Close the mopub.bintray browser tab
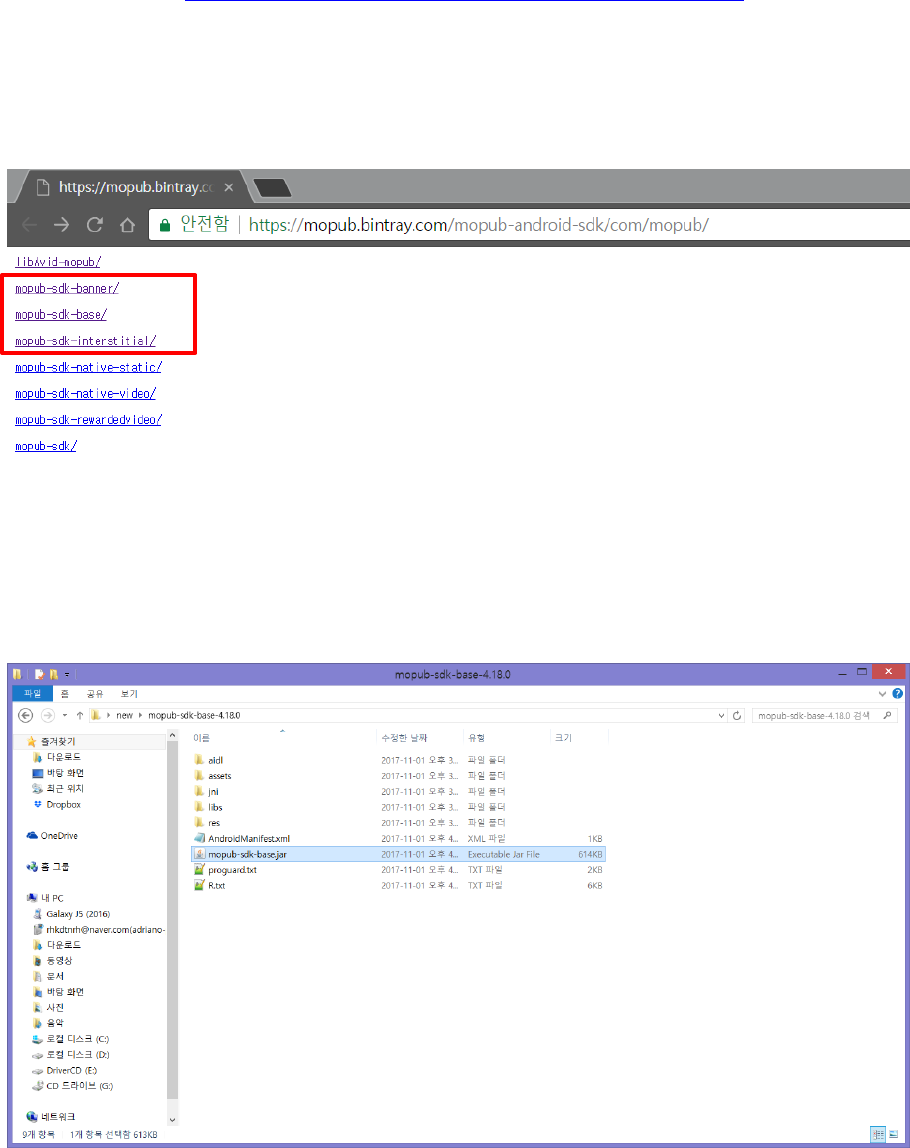The height and width of the screenshot is (1148, 910). [228, 187]
